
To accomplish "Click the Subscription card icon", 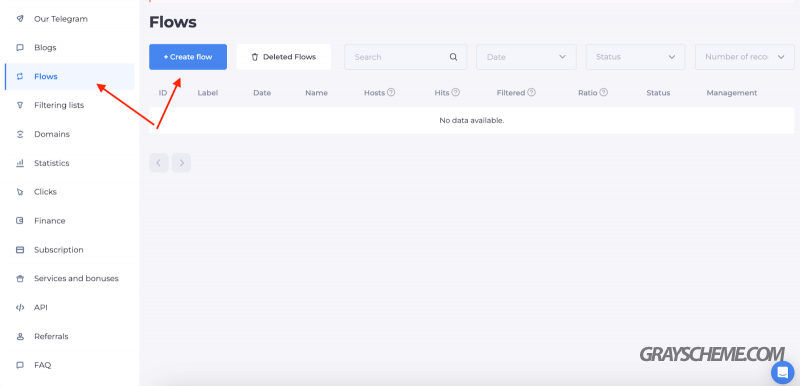I will pyautogui.click(x=20, y=250).
